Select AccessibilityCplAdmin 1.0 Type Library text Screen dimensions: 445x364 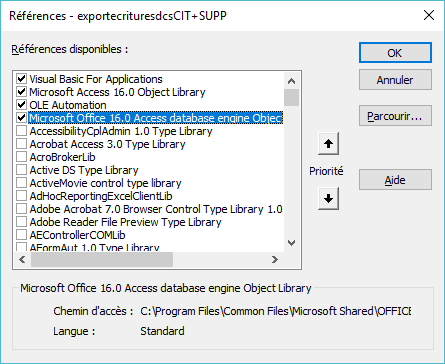(121, 131)
